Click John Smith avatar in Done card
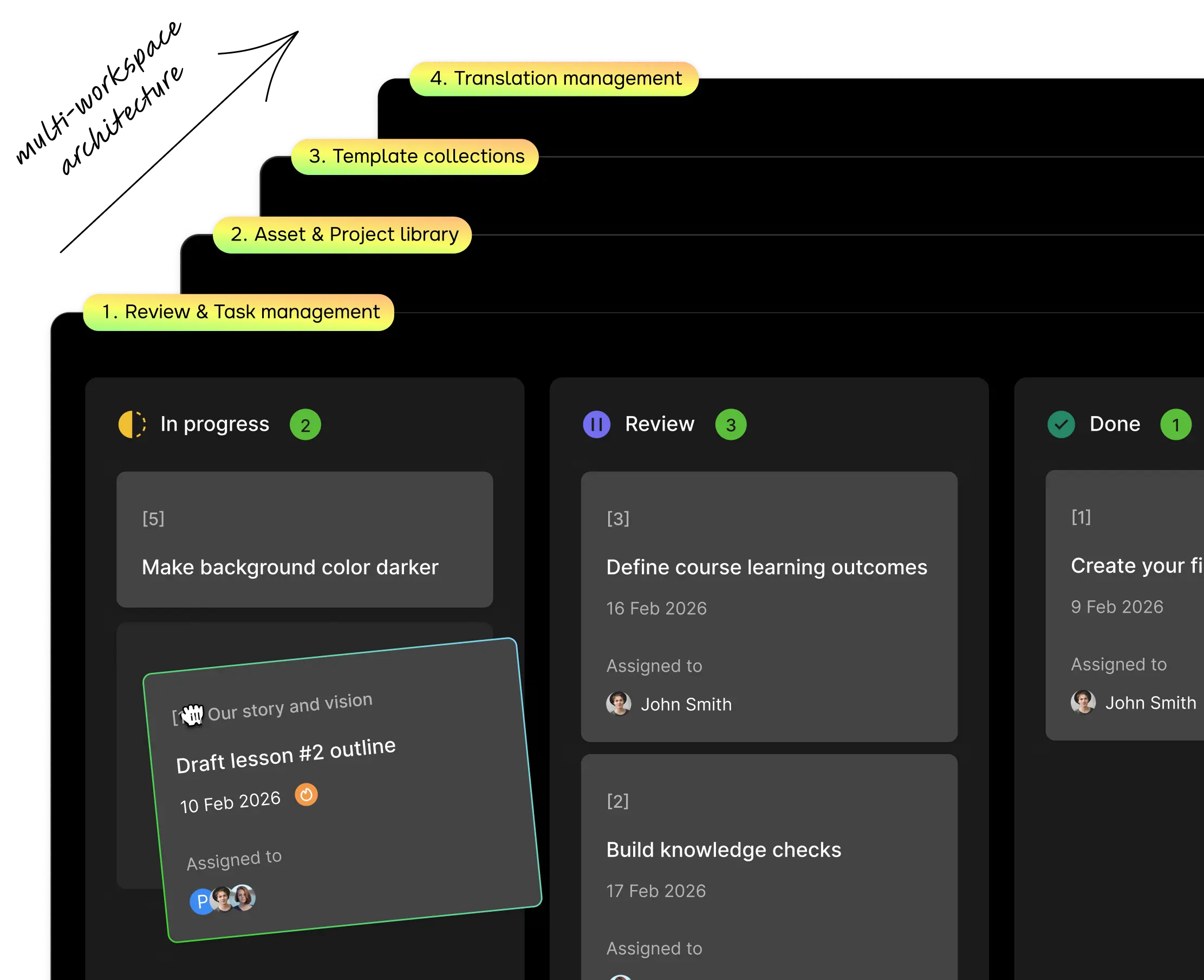Viewport: 1204px width, 980px height. tap(1083, 702)
